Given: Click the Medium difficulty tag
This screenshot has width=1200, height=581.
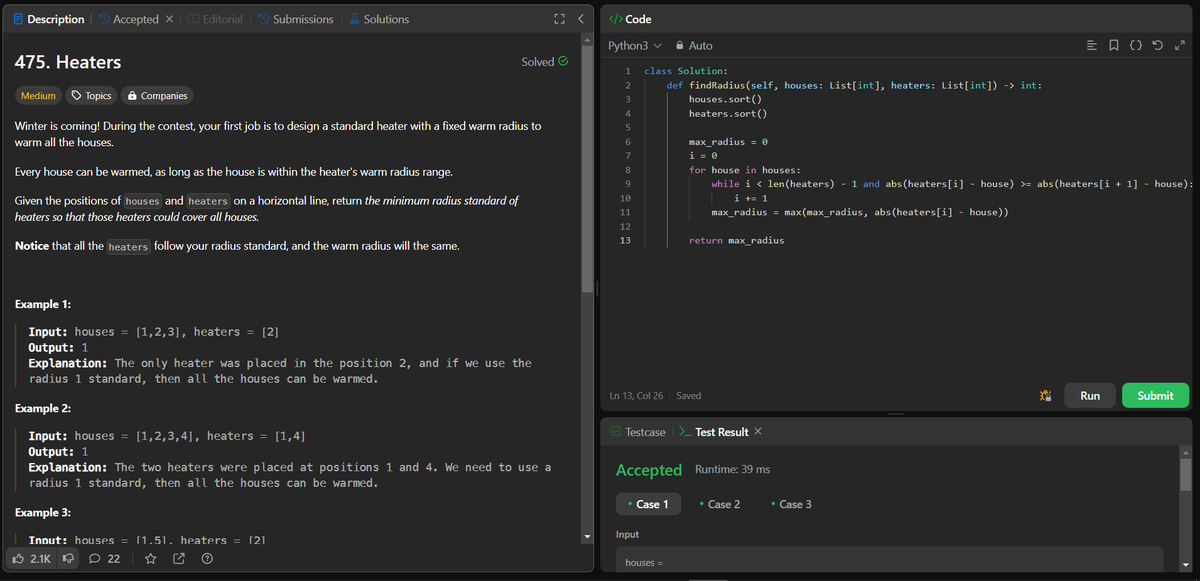Looking at the screenshot, I should [x=38, y=96].
